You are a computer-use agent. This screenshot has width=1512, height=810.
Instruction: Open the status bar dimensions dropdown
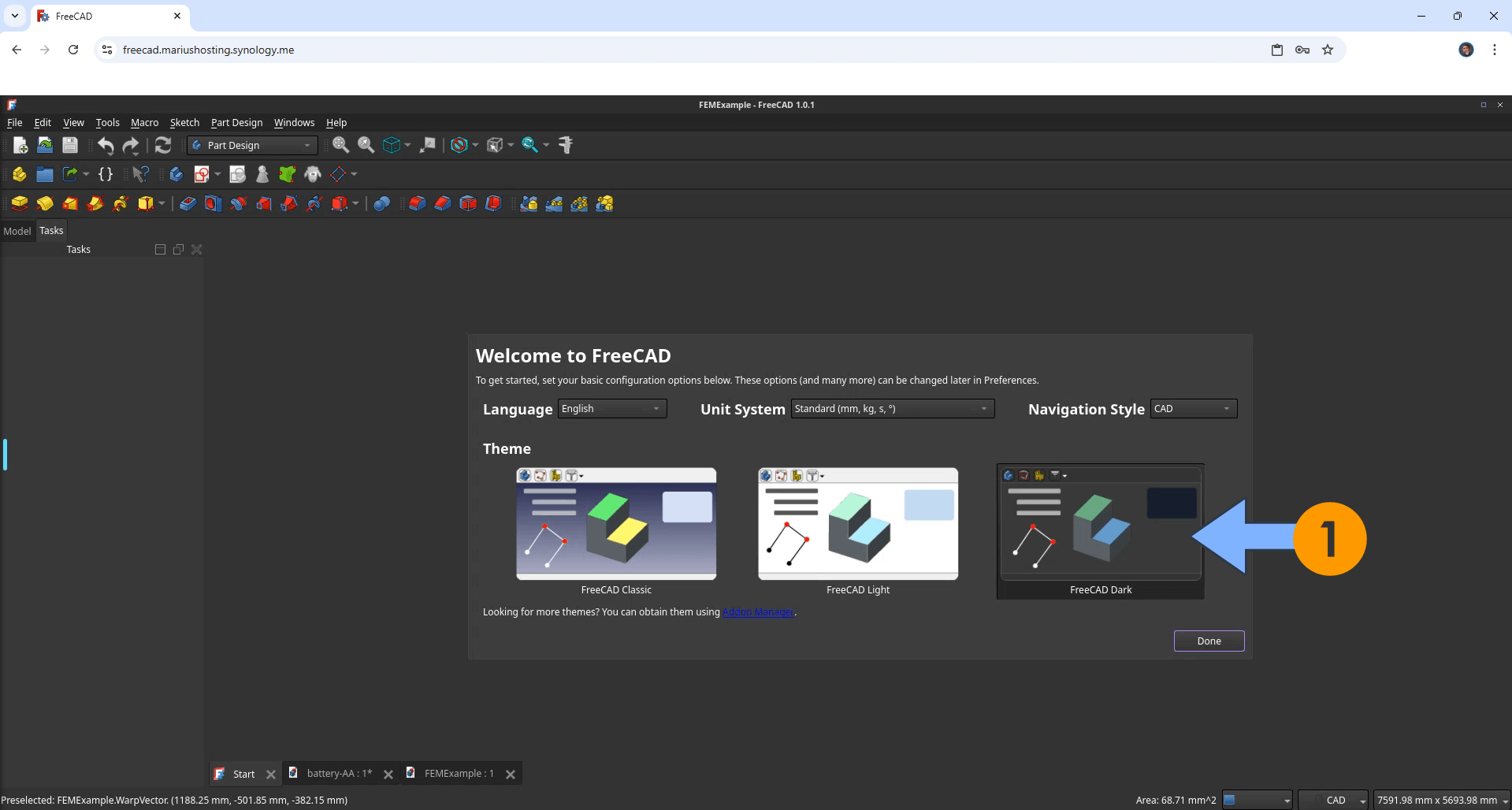pyautogui.click(x=1442, y=800)
